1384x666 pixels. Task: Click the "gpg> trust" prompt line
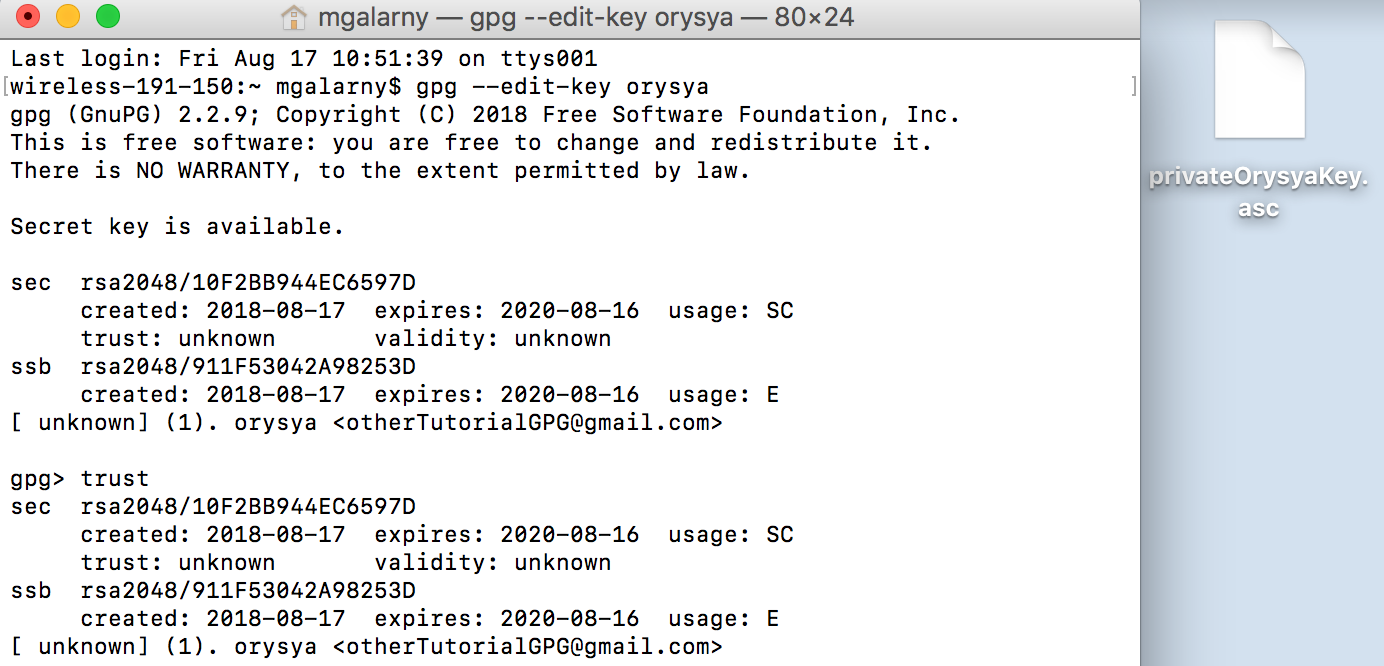click(80, 478)
